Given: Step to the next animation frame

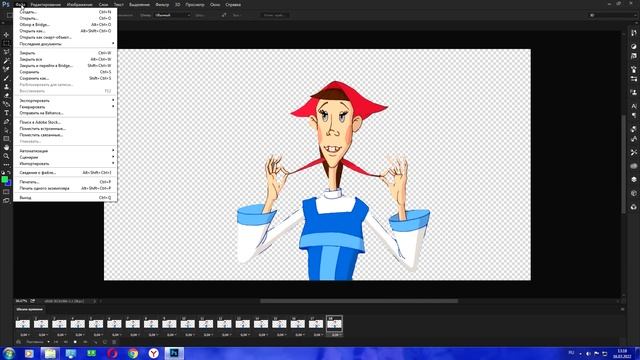Looking at the screenshot, I should coord(85,342).
